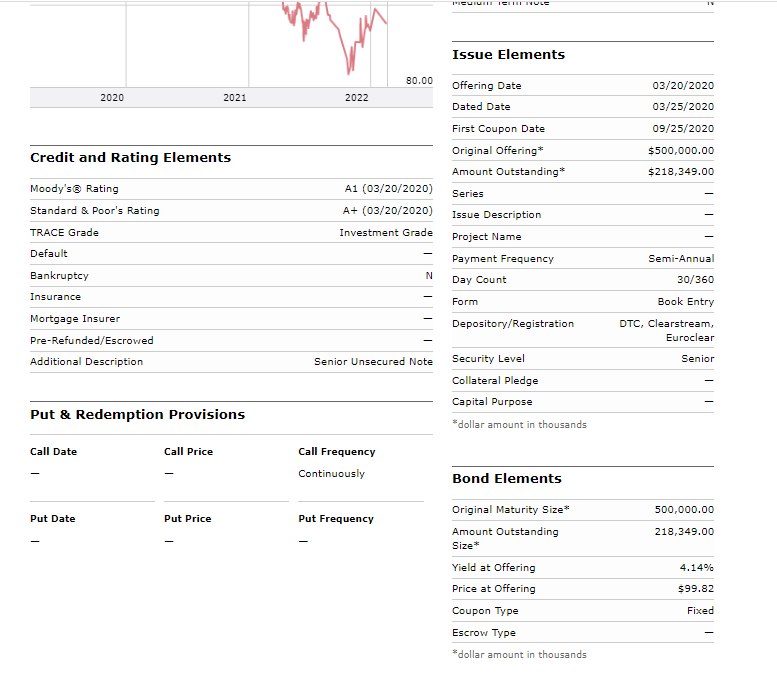
Task: Click the Put Date column header
Action: click(x=53, y=519)
